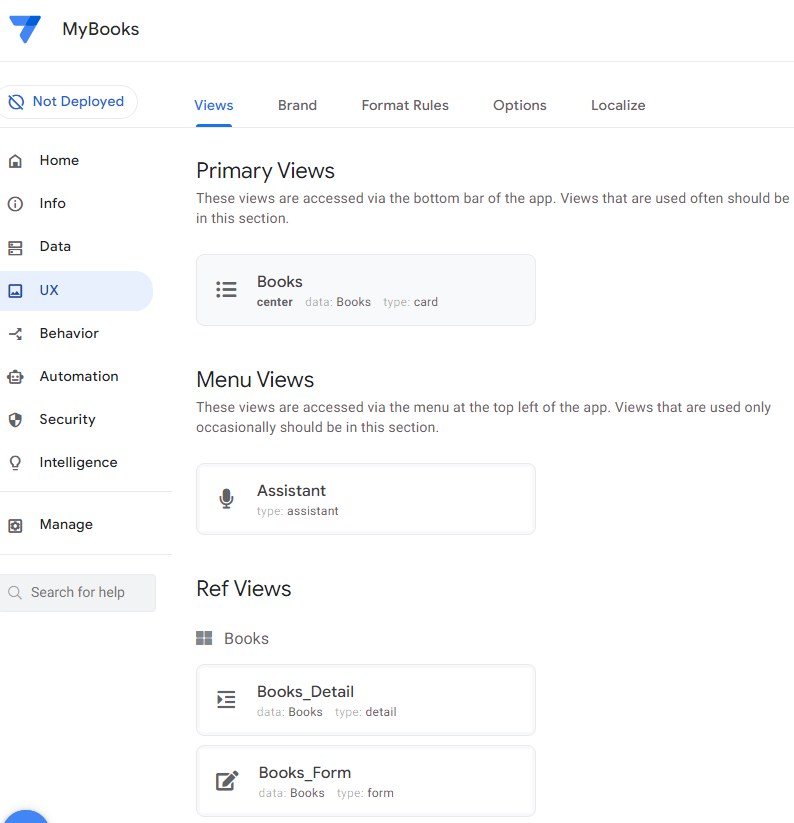Open the Security shield section
Screen dimensions: 794x823
tap(67, 419)
